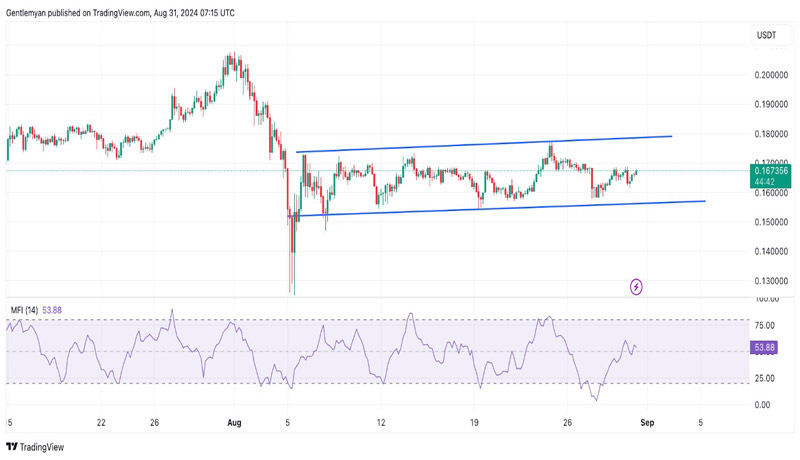Click the 25.00 level on MFI axis
This screenshot has height=460, width=800.
764,378
